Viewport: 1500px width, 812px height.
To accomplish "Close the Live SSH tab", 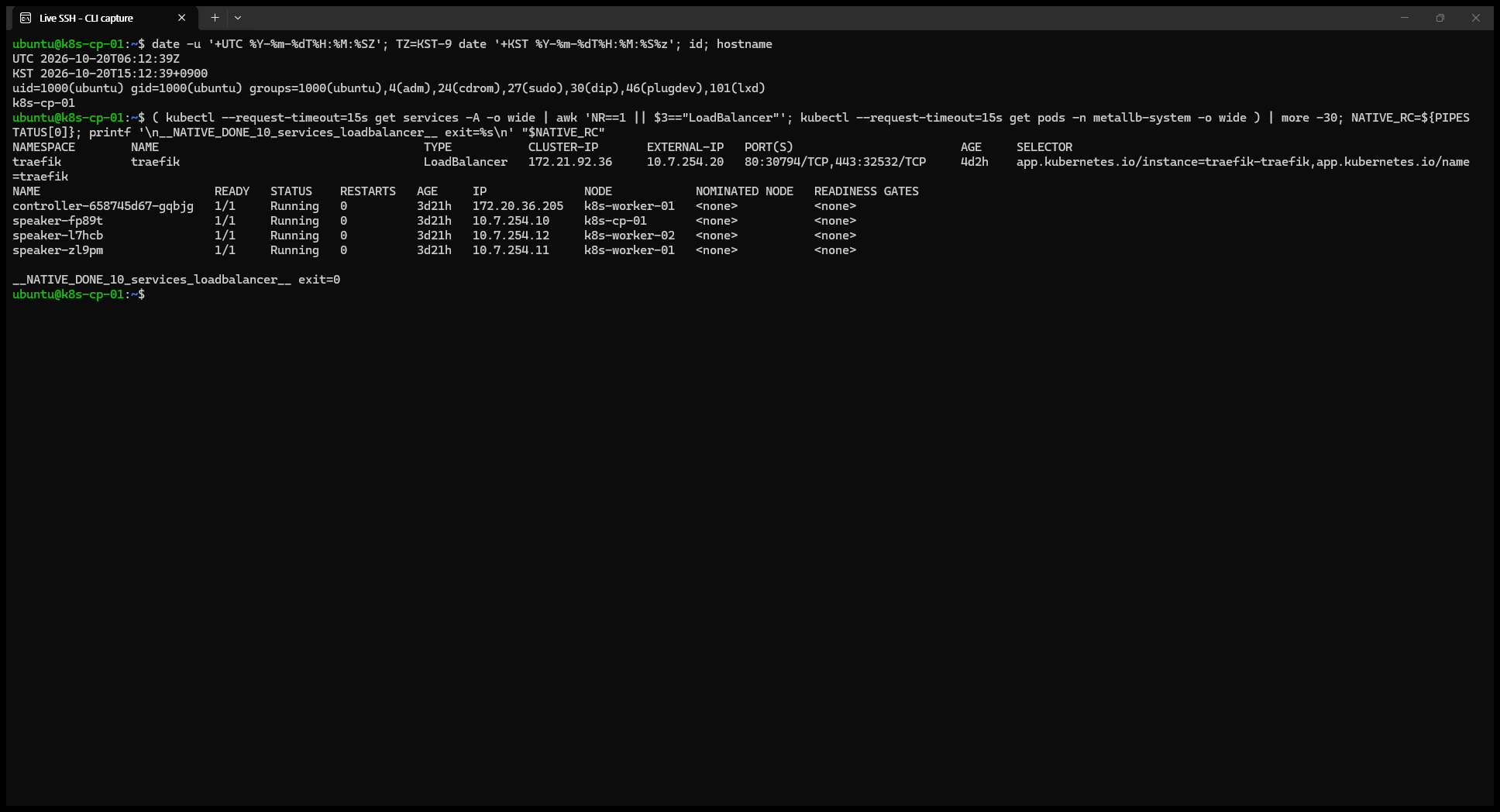I will [x=182, y=18].
